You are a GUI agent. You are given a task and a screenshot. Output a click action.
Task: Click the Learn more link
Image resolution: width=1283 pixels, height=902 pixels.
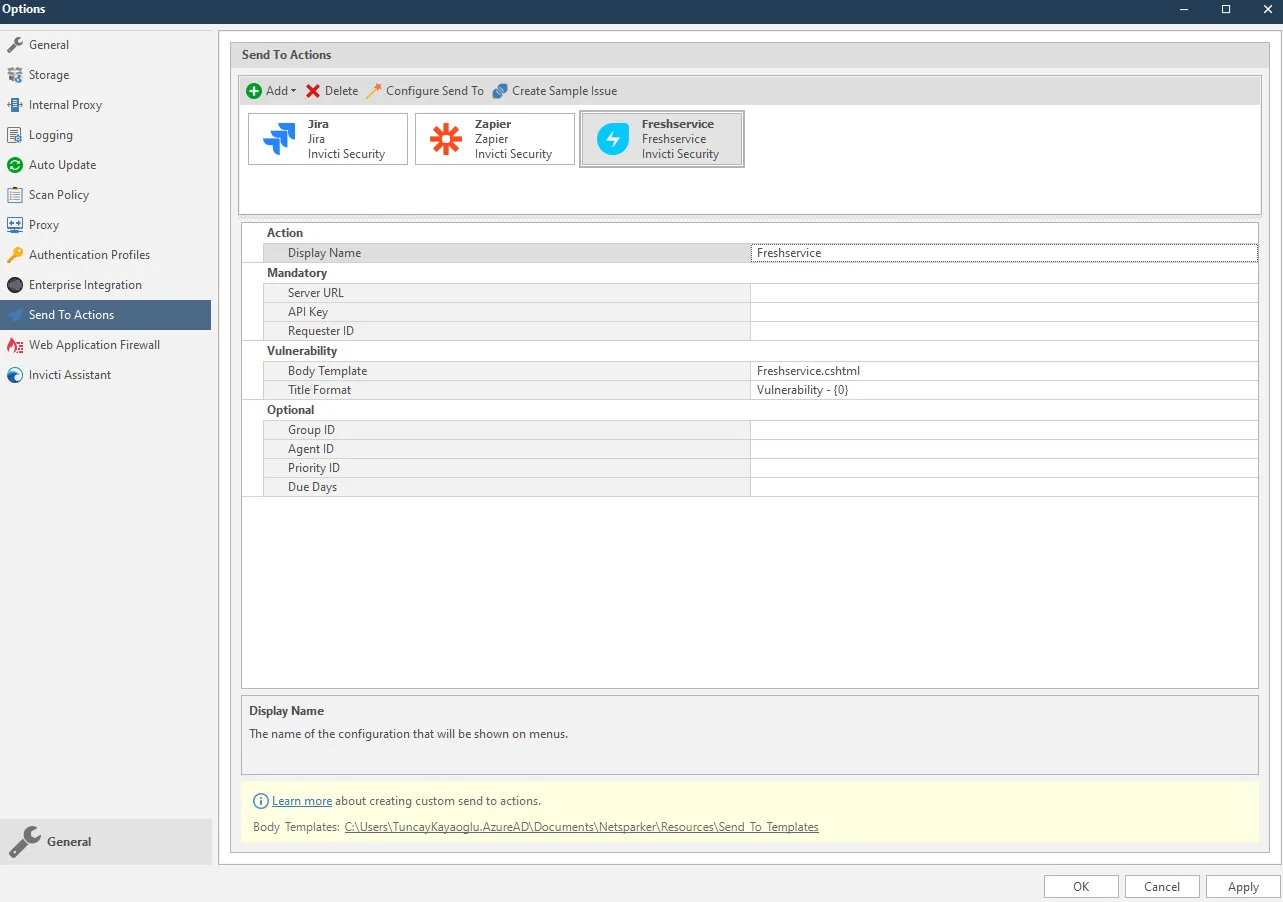(301, 800)
